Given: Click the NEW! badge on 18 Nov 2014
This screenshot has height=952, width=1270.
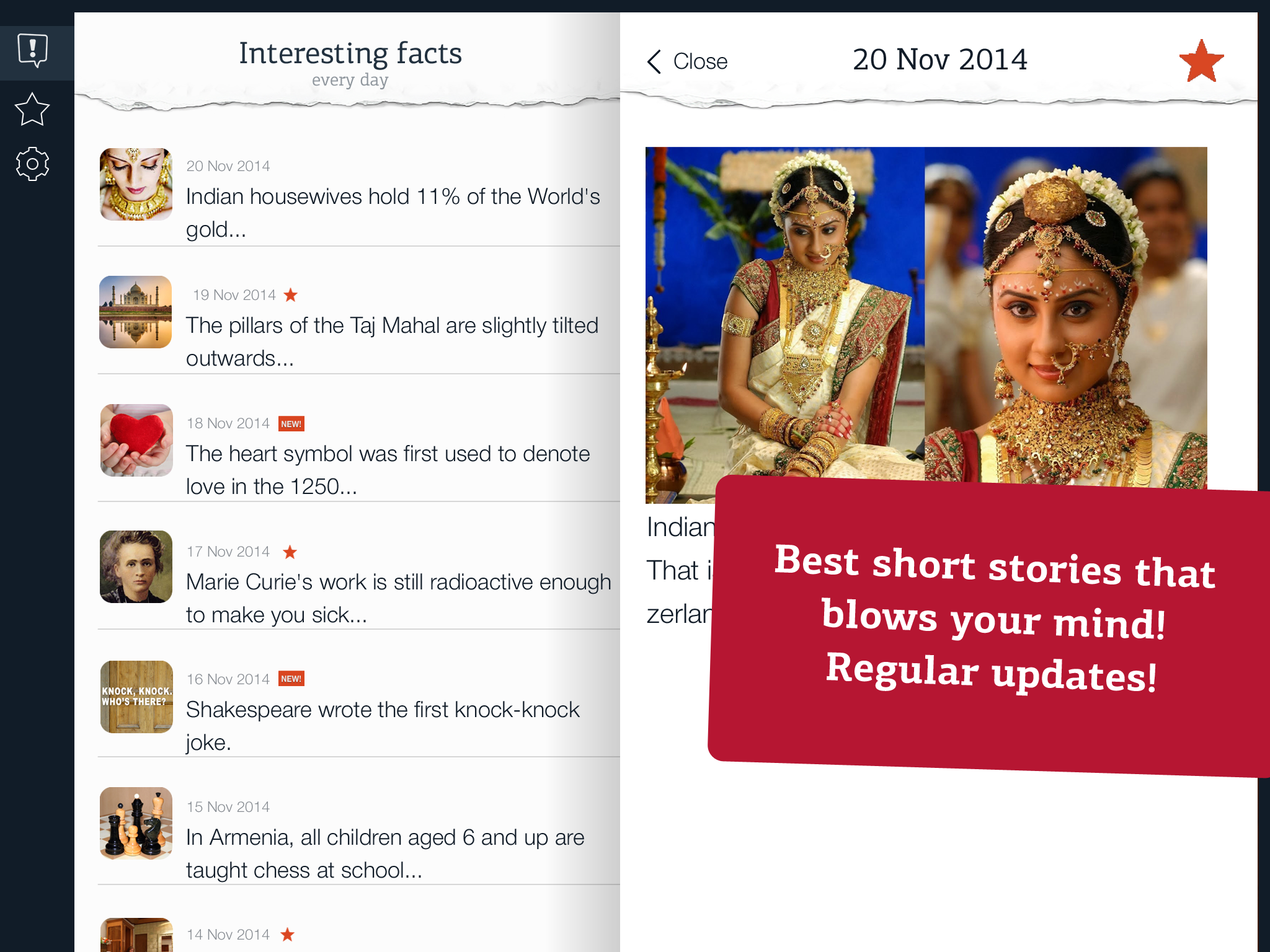Looking at the screenshot, I should [x=291, y=424].
